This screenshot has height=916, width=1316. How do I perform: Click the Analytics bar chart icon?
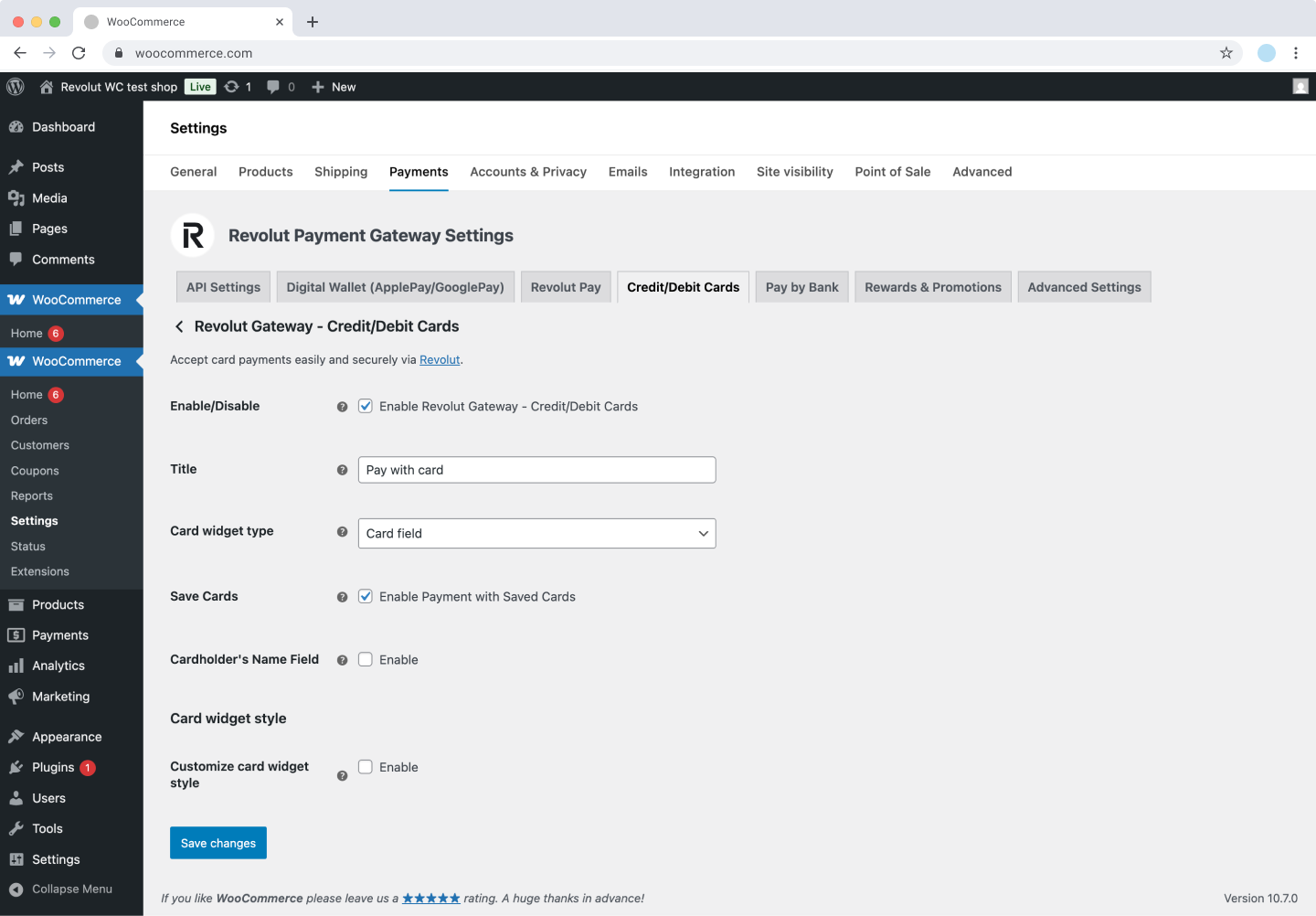[16, 666]
